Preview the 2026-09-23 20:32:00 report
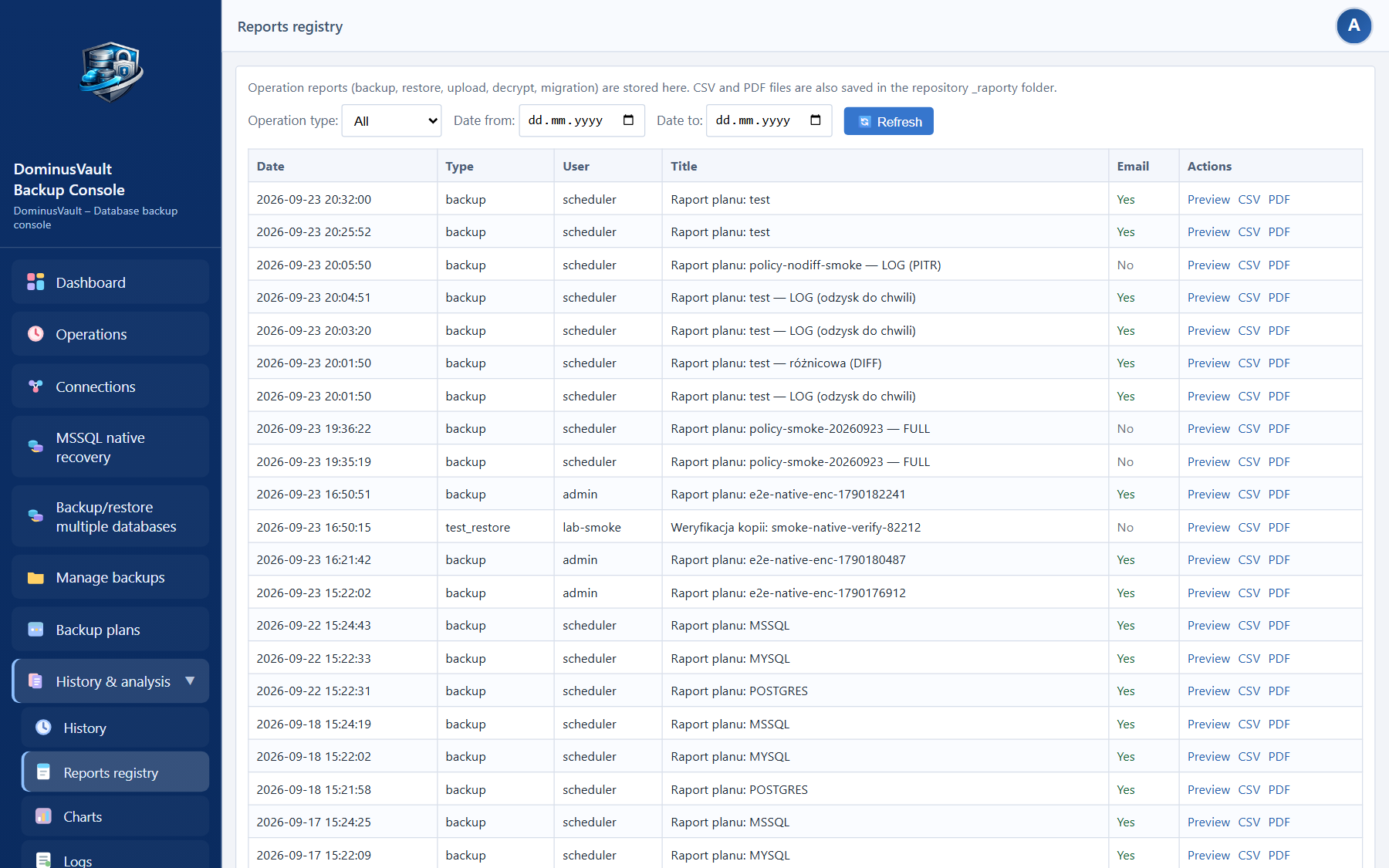 [x=1208, y=199]
